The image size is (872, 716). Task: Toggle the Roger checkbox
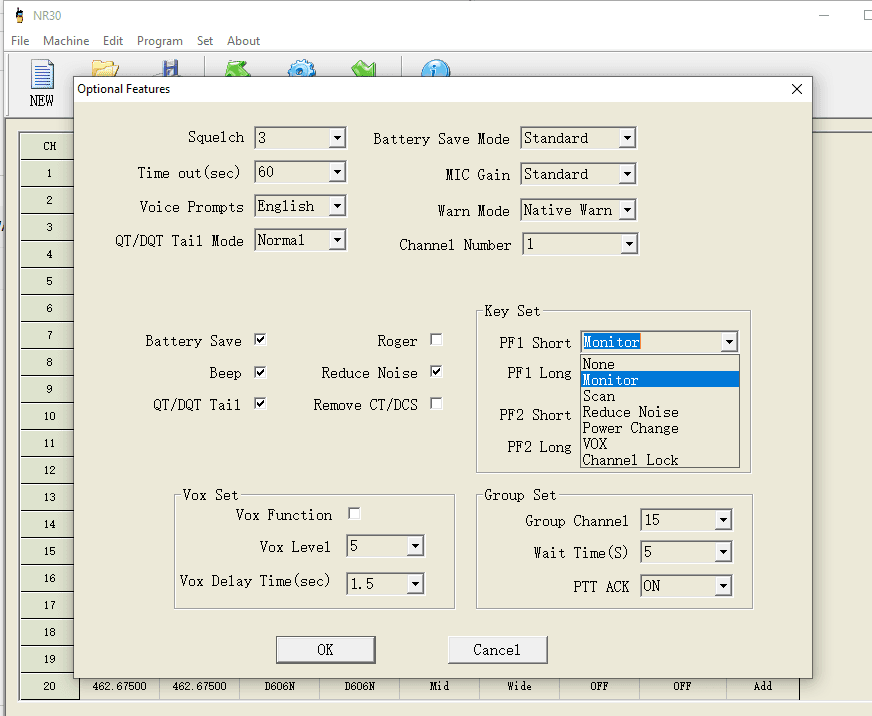[436, 340]
